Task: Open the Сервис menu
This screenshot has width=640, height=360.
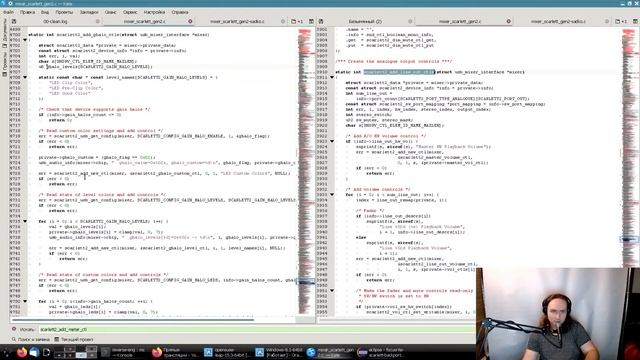Action: [x=130, y=12]
